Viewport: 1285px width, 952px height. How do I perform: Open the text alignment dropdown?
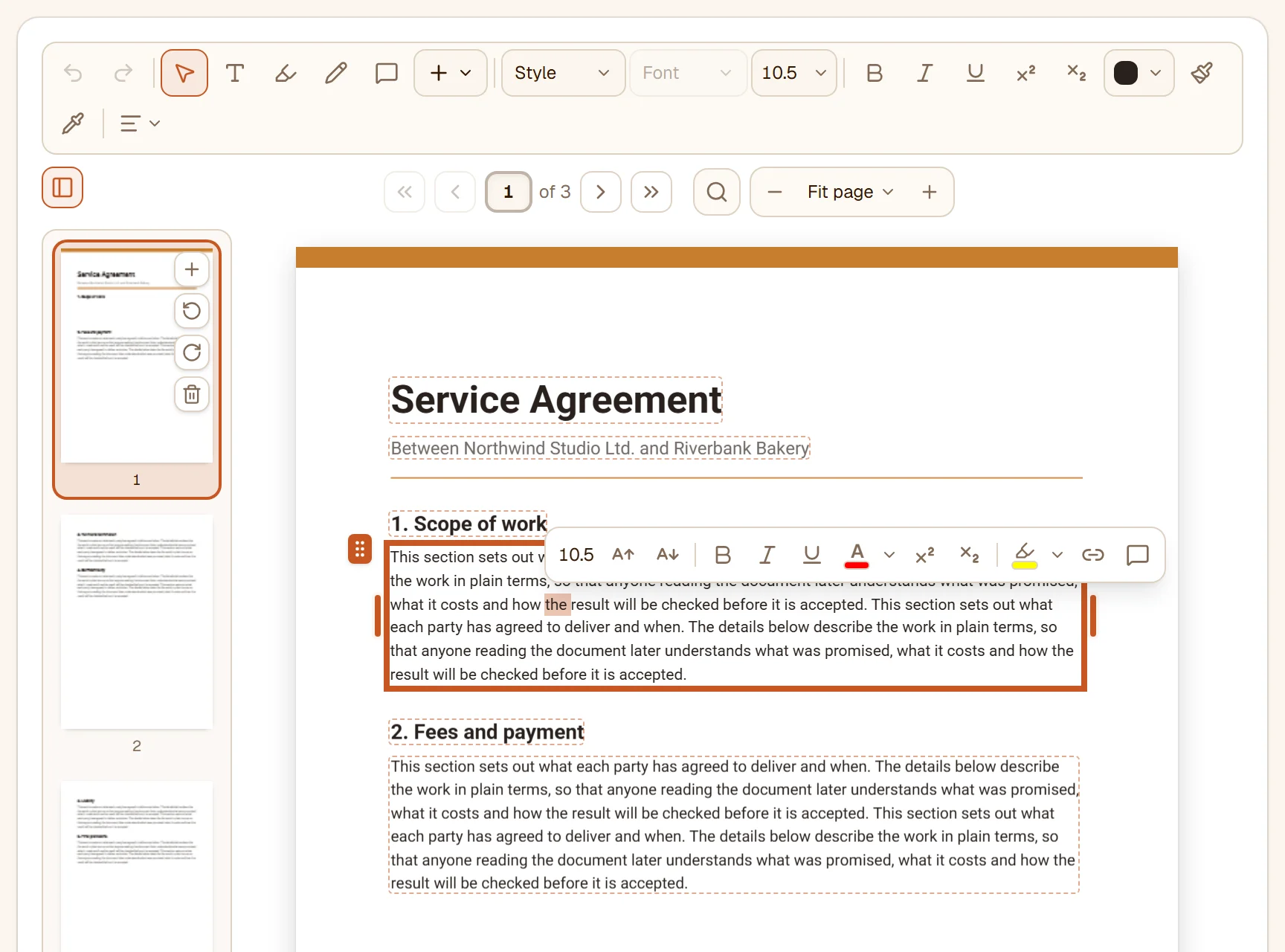click(140, 123)
